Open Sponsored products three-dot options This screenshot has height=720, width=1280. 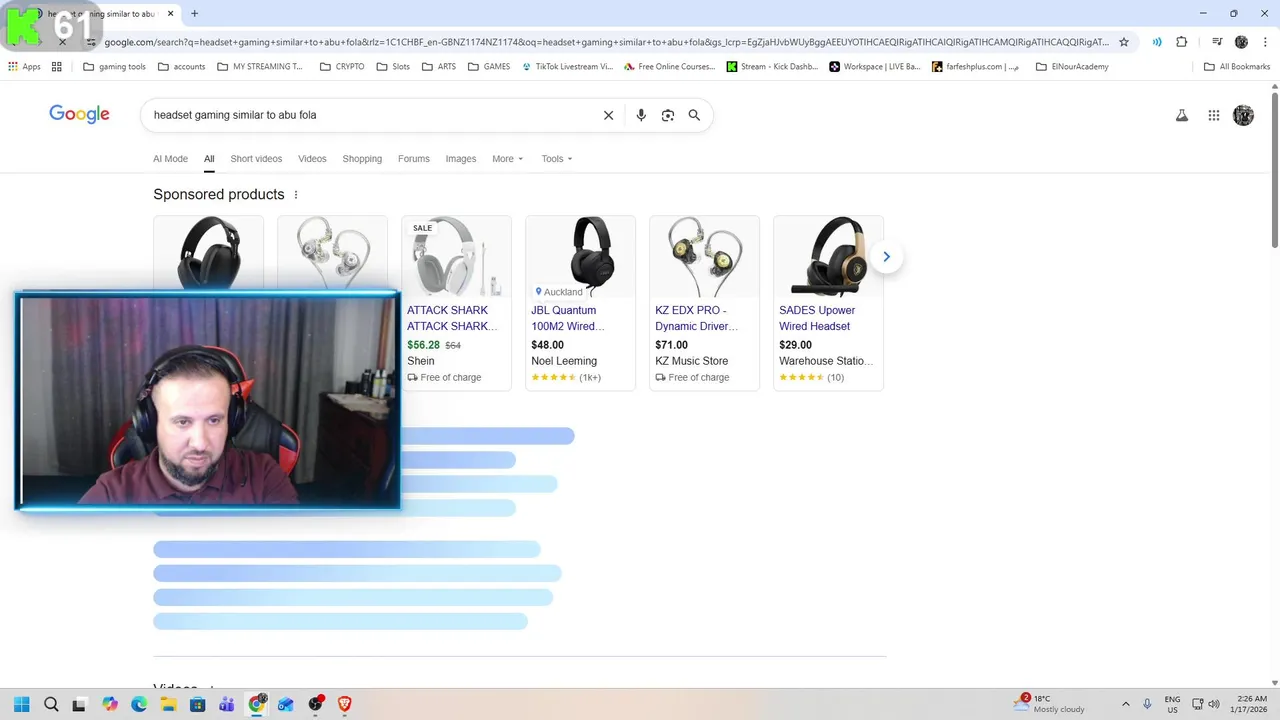pos(296,195)
